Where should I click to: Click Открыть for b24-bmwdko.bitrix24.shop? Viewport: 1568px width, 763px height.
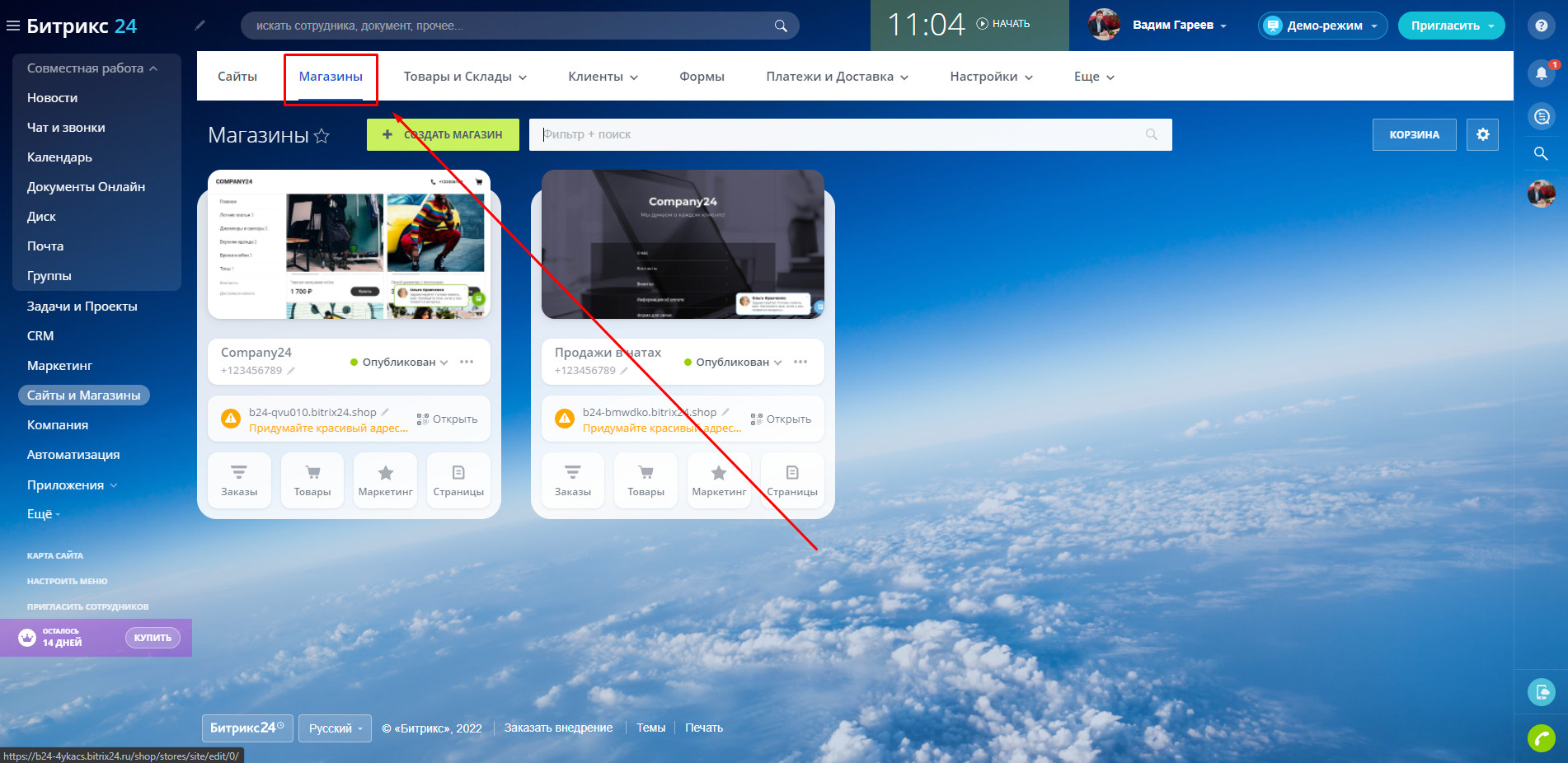pyautogui.click(x=781, y=419)
